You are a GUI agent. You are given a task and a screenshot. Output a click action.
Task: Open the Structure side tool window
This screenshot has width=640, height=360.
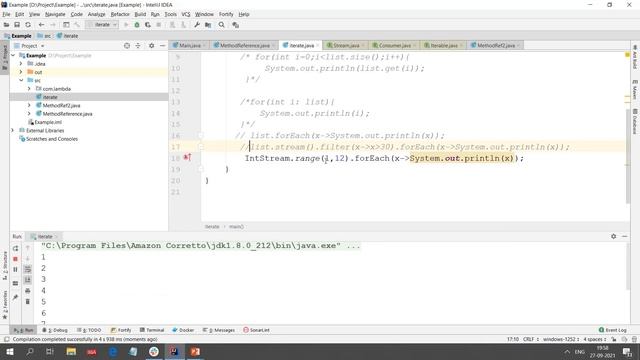tap(5, 265)
